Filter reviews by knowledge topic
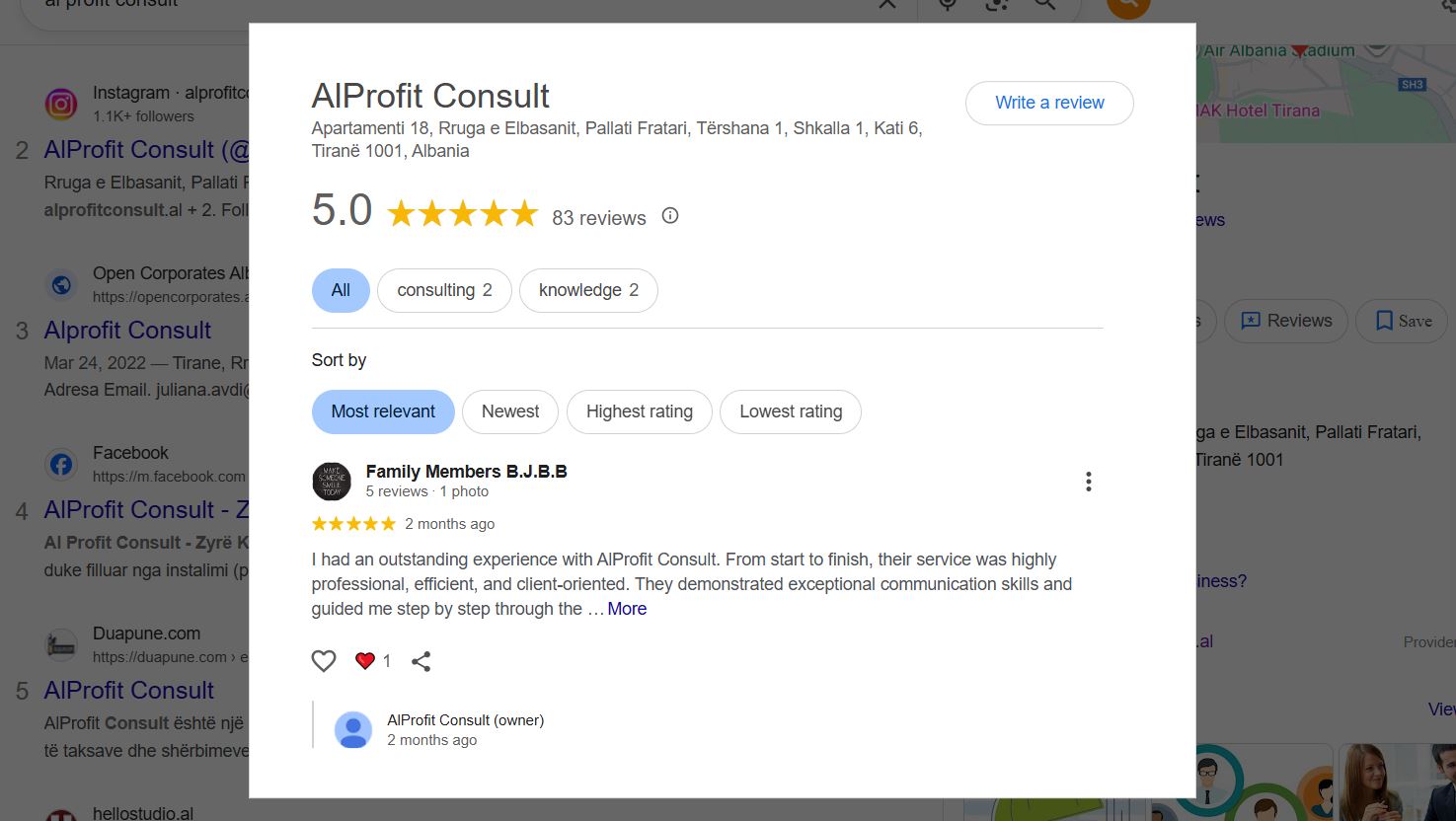The height and width of the screenshot is (821, 1456). (588, 290)
